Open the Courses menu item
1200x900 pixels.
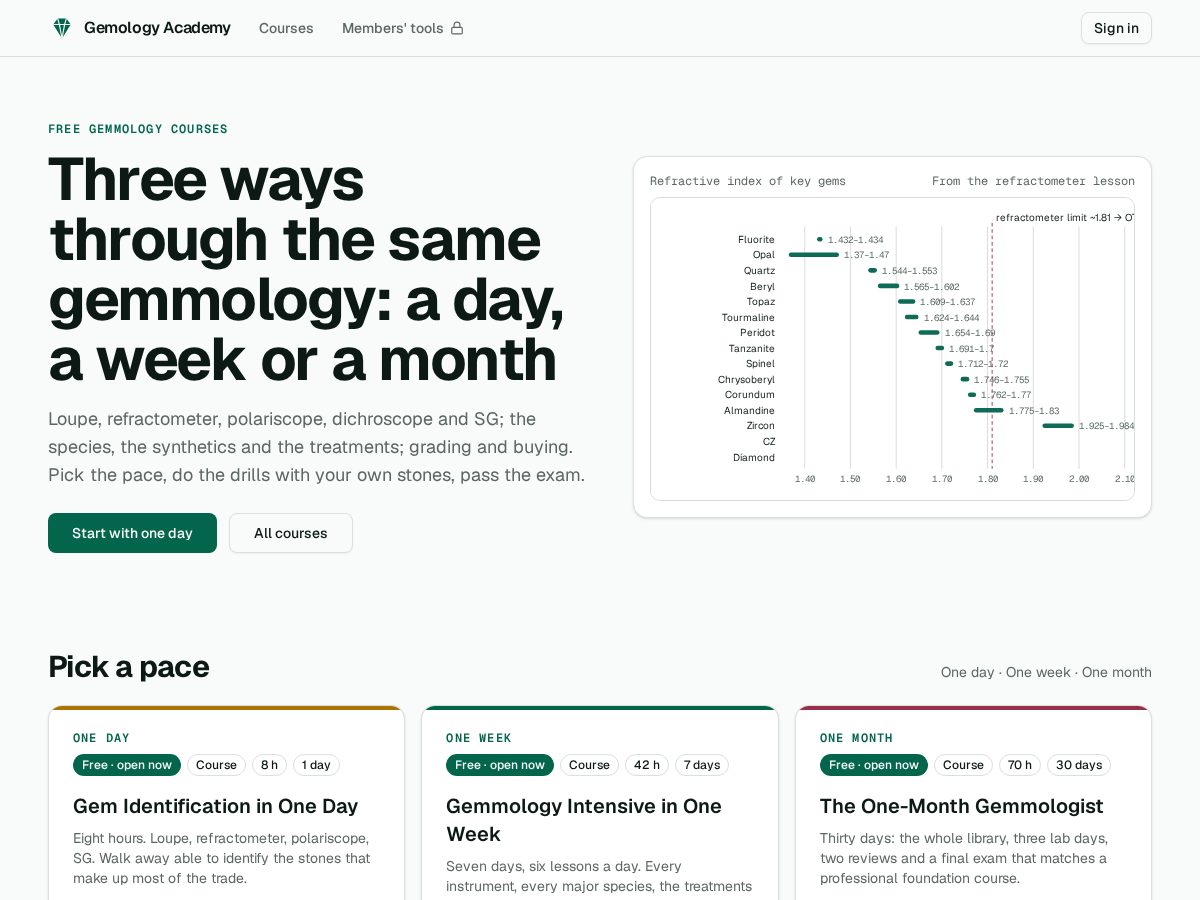coord(286,28)
